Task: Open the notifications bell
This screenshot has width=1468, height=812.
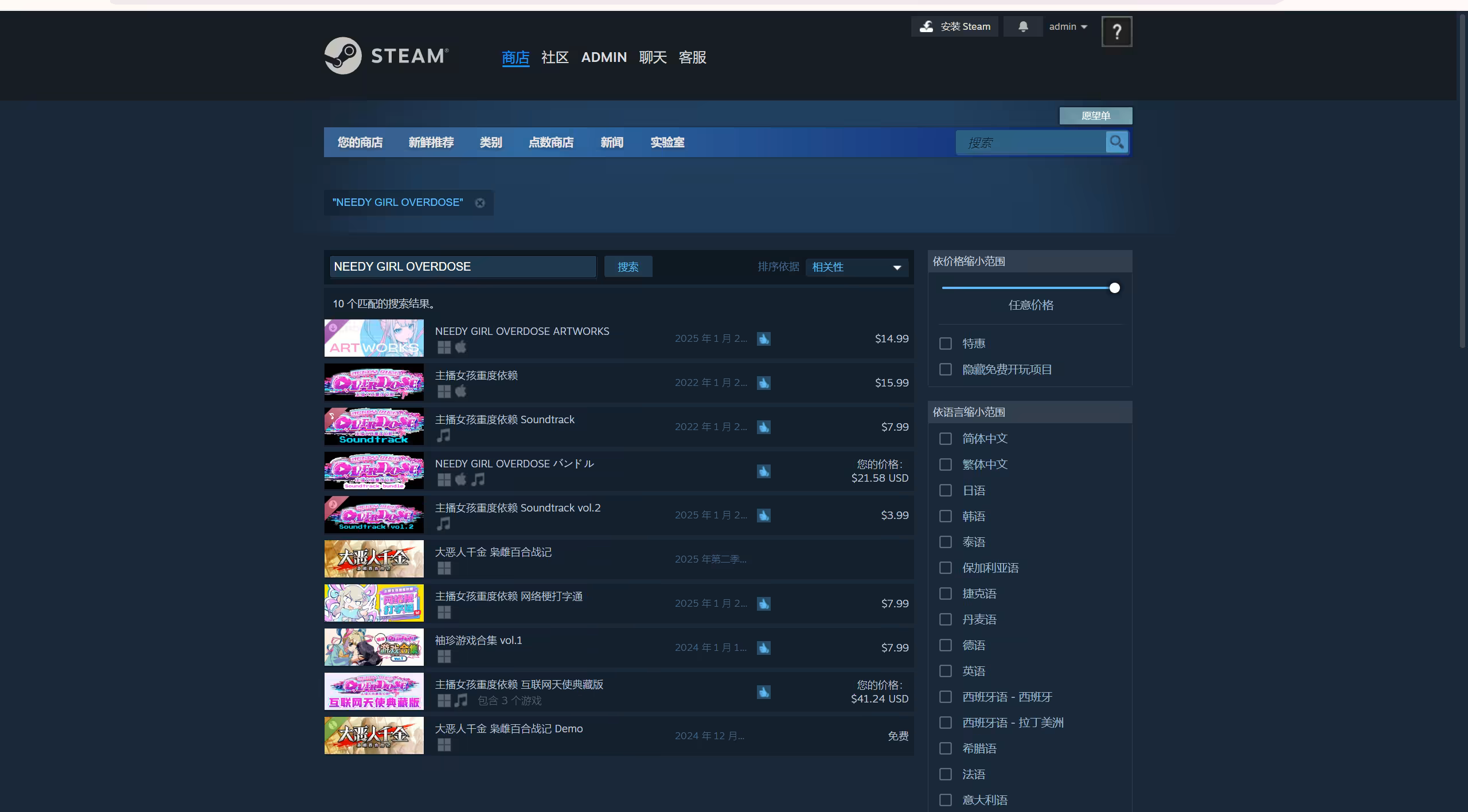Action: click(1023, 26)
